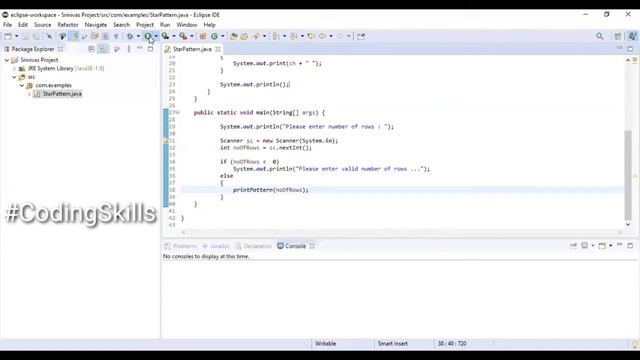Open the Debug button dropdown arrow
The width and height of the screenshot is (640, 360).
pyautogui.click(x=138, y=36)
